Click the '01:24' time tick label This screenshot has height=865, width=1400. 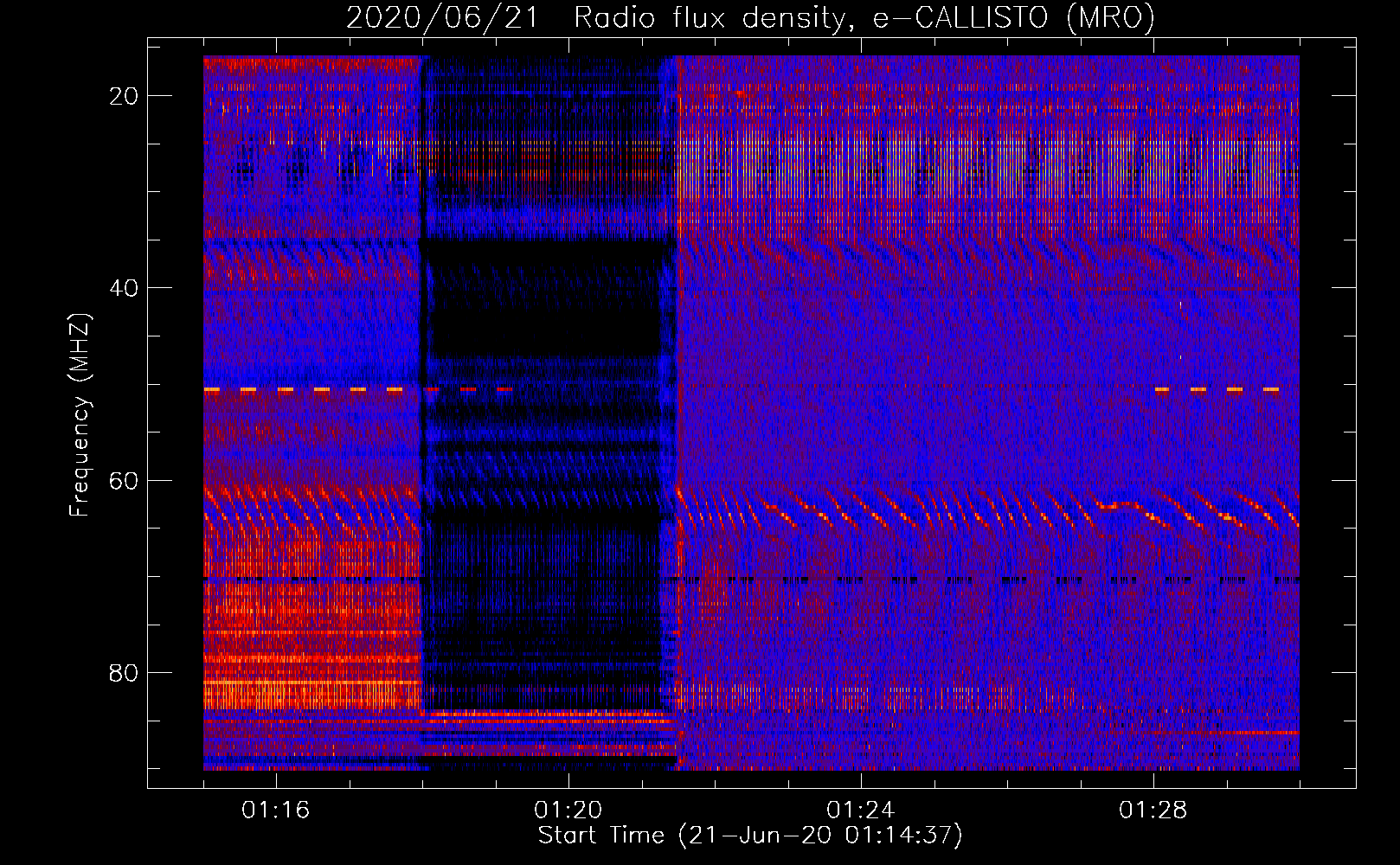(x=860, y=811)
